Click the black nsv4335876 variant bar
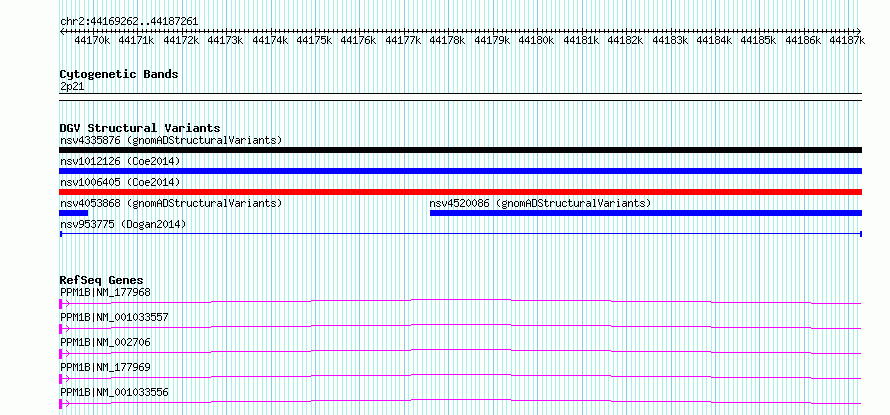Image resolution: width=890 pixels, height=415 pixels. tap(460, 150)
